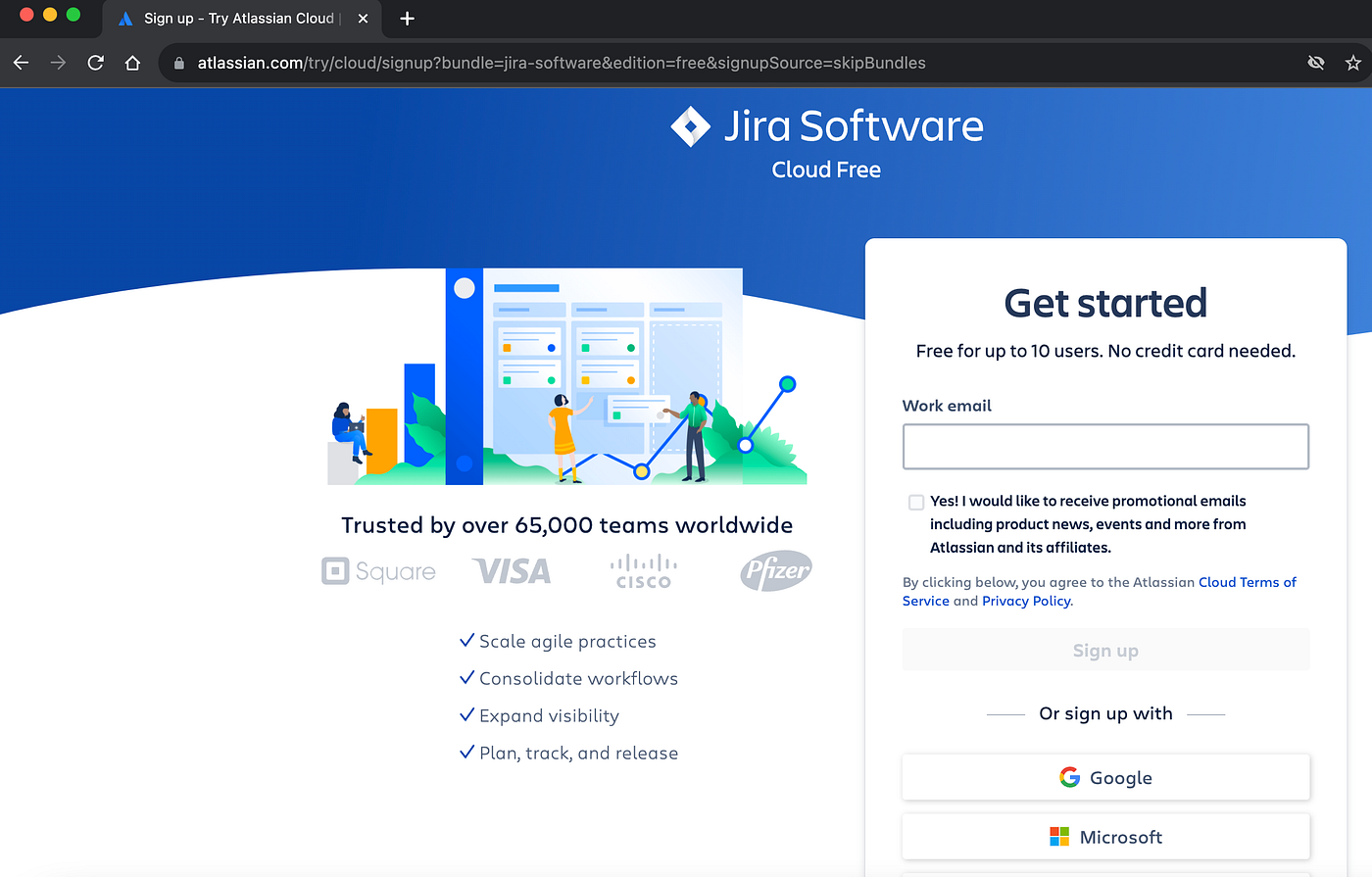The height and width of the screenshot is (877, 1372).
Task: Click the crossed-eye privacy icon in the toolbar
Action: tap(1316, 62)
